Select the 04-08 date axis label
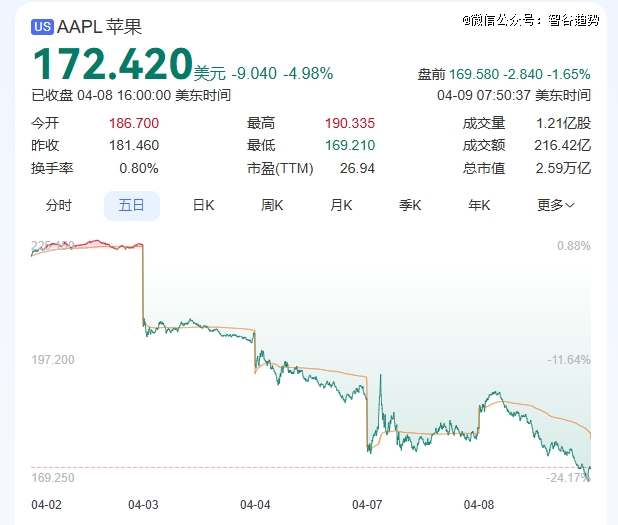 point(481,505)
